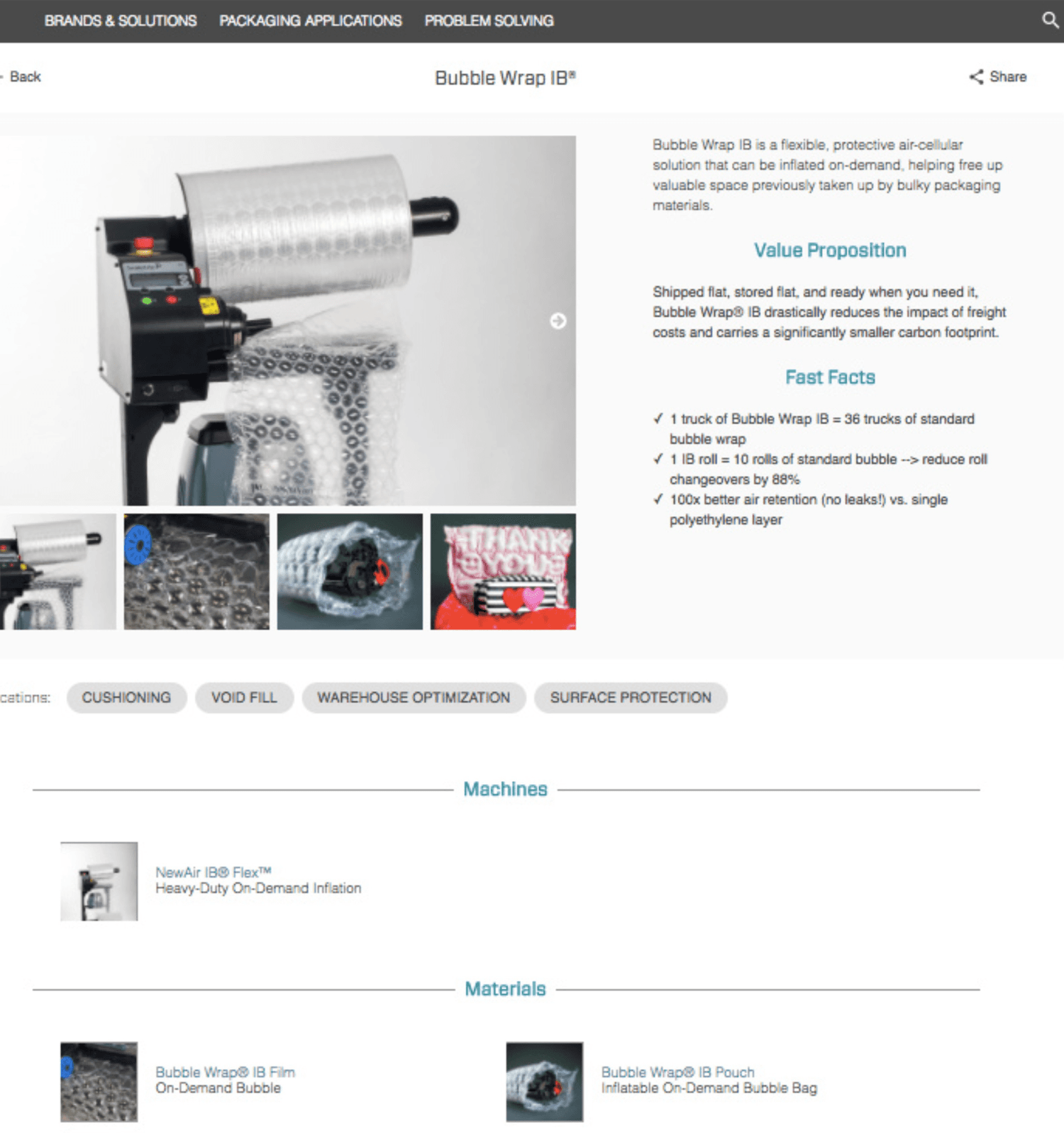View bubble film roll thumbnail with blue core

click(196, 571)
